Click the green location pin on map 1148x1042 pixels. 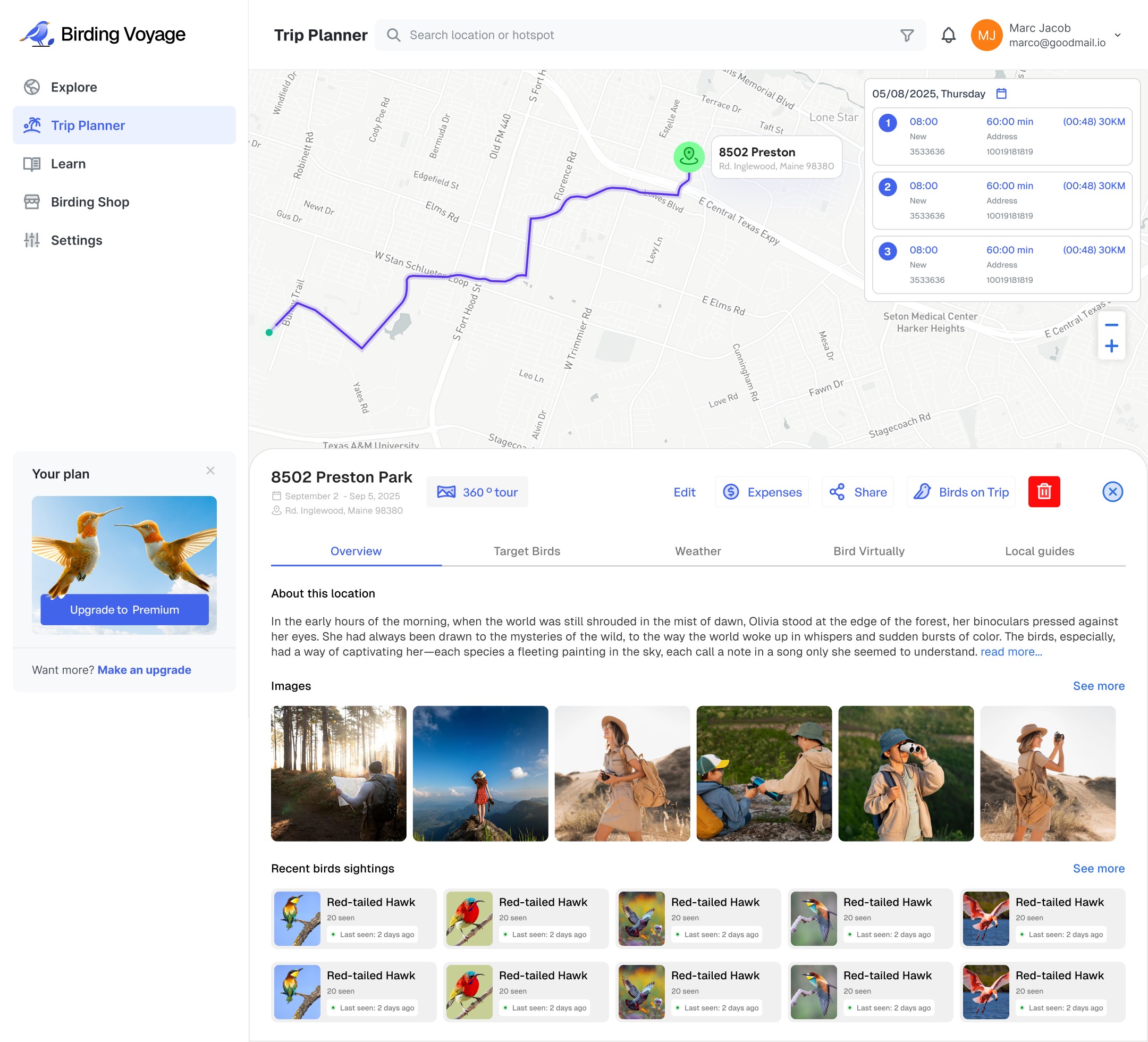pyautogui.click(x=688, y=157)
